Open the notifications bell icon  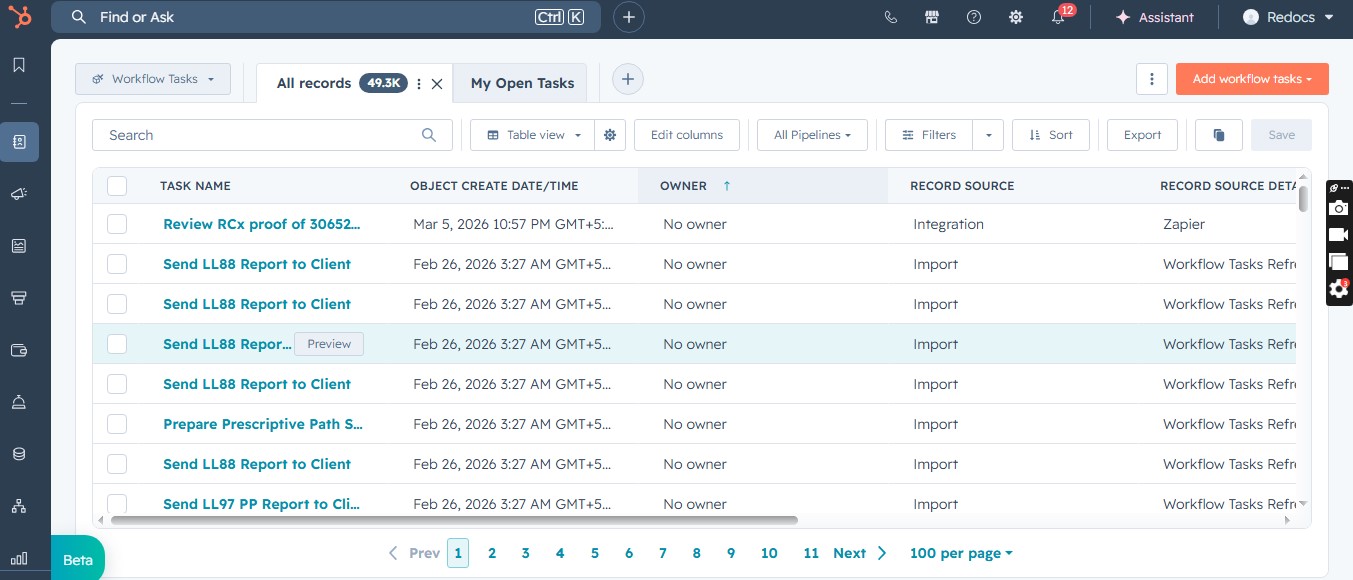click(x=1058, y=17)
